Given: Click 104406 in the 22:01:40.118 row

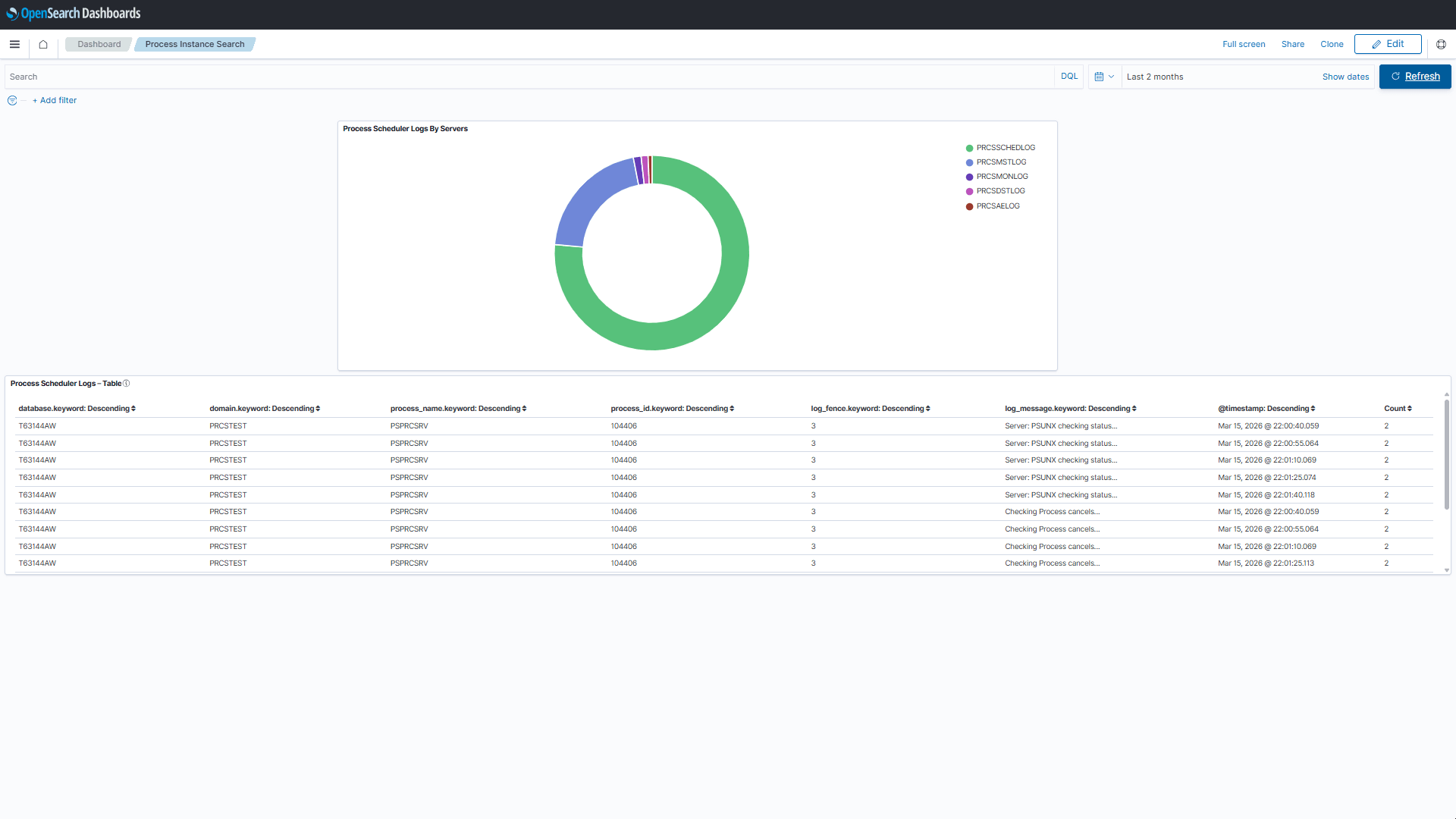Looking at the screenshot, I should 623,495.
